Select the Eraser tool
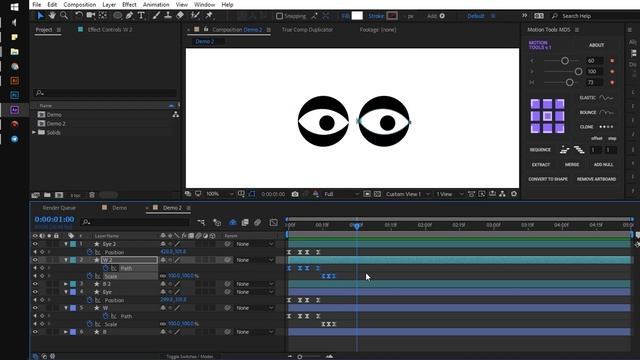640x360 pixels. click(180, 16)
